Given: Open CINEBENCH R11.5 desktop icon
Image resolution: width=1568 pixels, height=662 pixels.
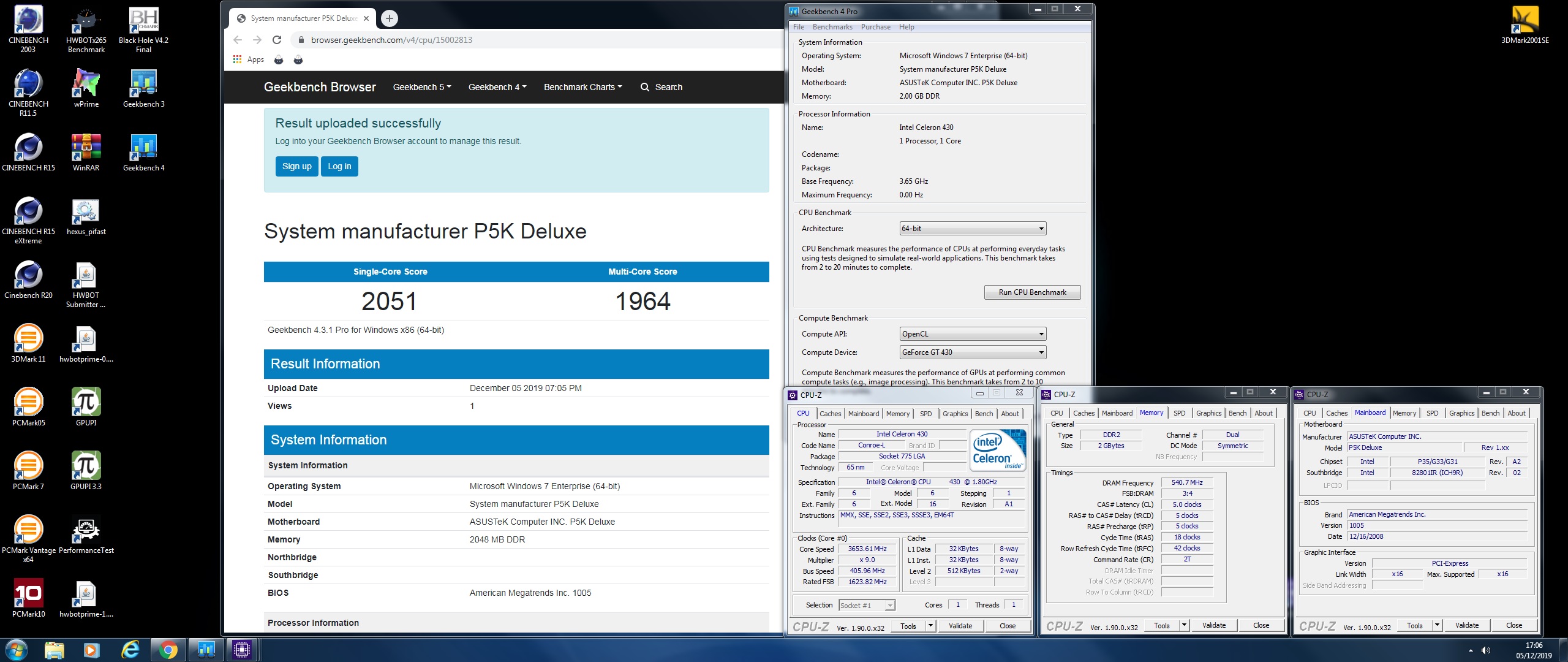Looking at the screenshot, I should point(28,93).
